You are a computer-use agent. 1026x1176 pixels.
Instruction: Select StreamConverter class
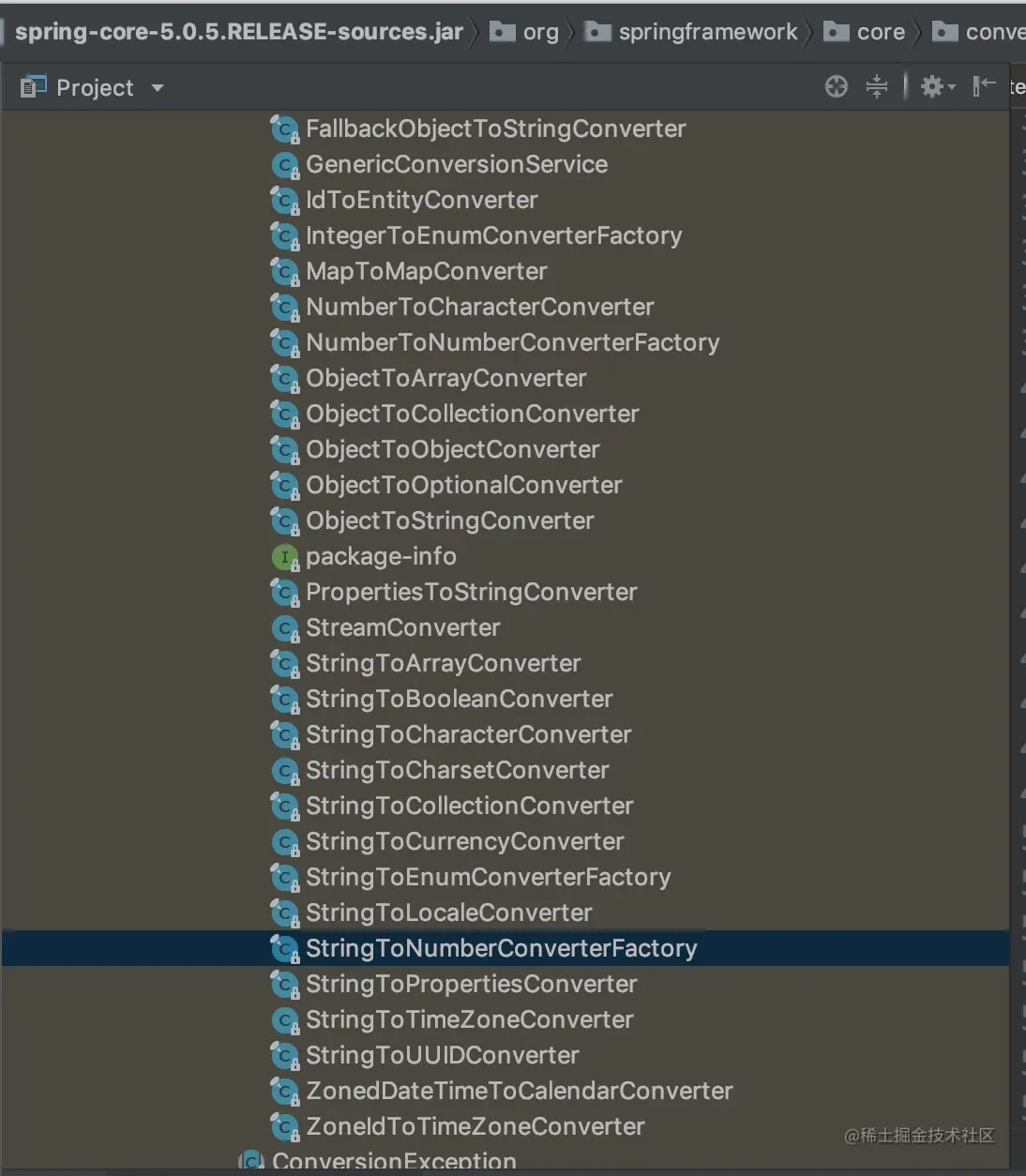point(402,627)
